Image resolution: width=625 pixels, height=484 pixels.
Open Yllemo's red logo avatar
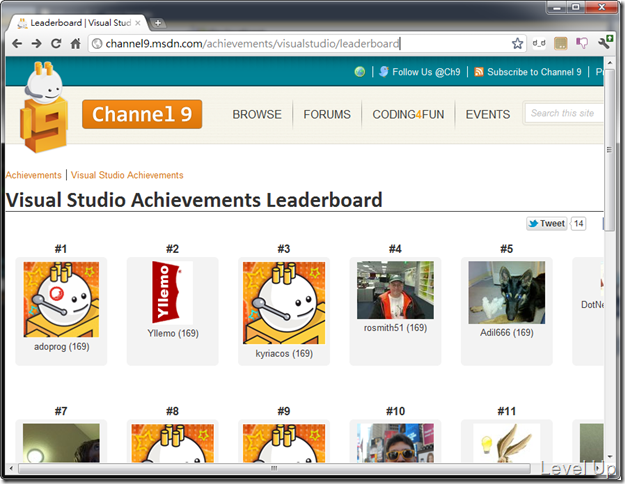[x=173, y=293]
